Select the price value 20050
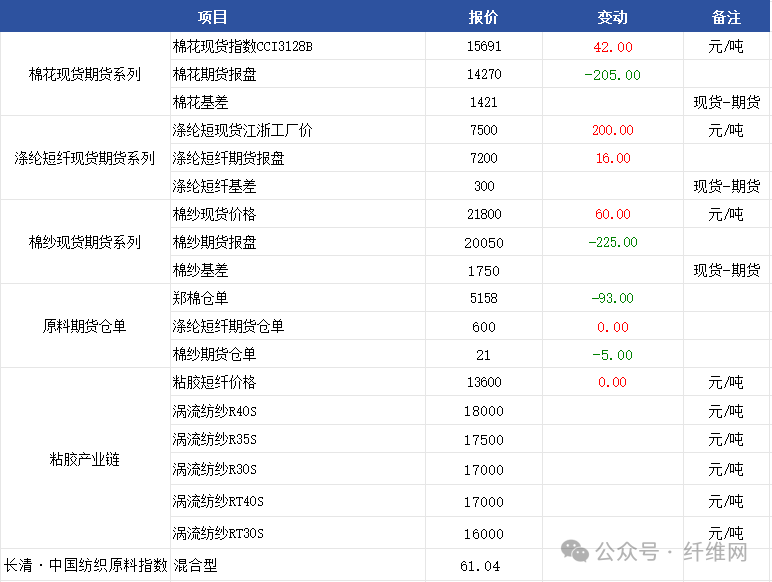Screen dimensions: 772x582 [x=484, y=243]
